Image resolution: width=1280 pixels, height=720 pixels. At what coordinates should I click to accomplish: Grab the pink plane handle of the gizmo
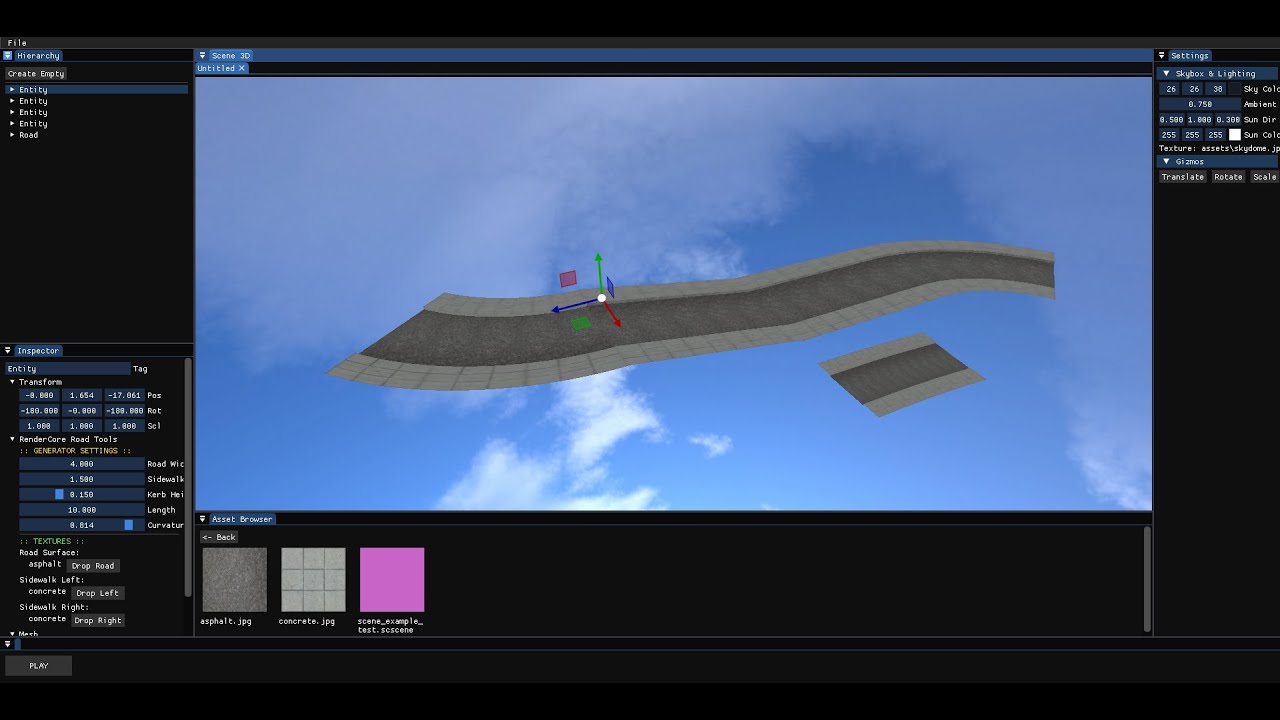coord(568,279)
